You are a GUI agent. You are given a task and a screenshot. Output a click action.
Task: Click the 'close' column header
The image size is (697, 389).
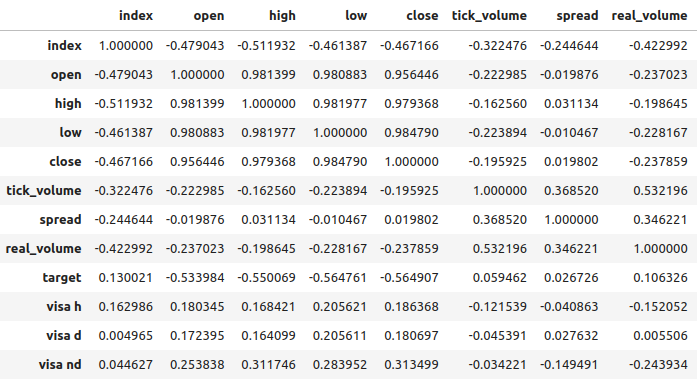click(422, 16)
